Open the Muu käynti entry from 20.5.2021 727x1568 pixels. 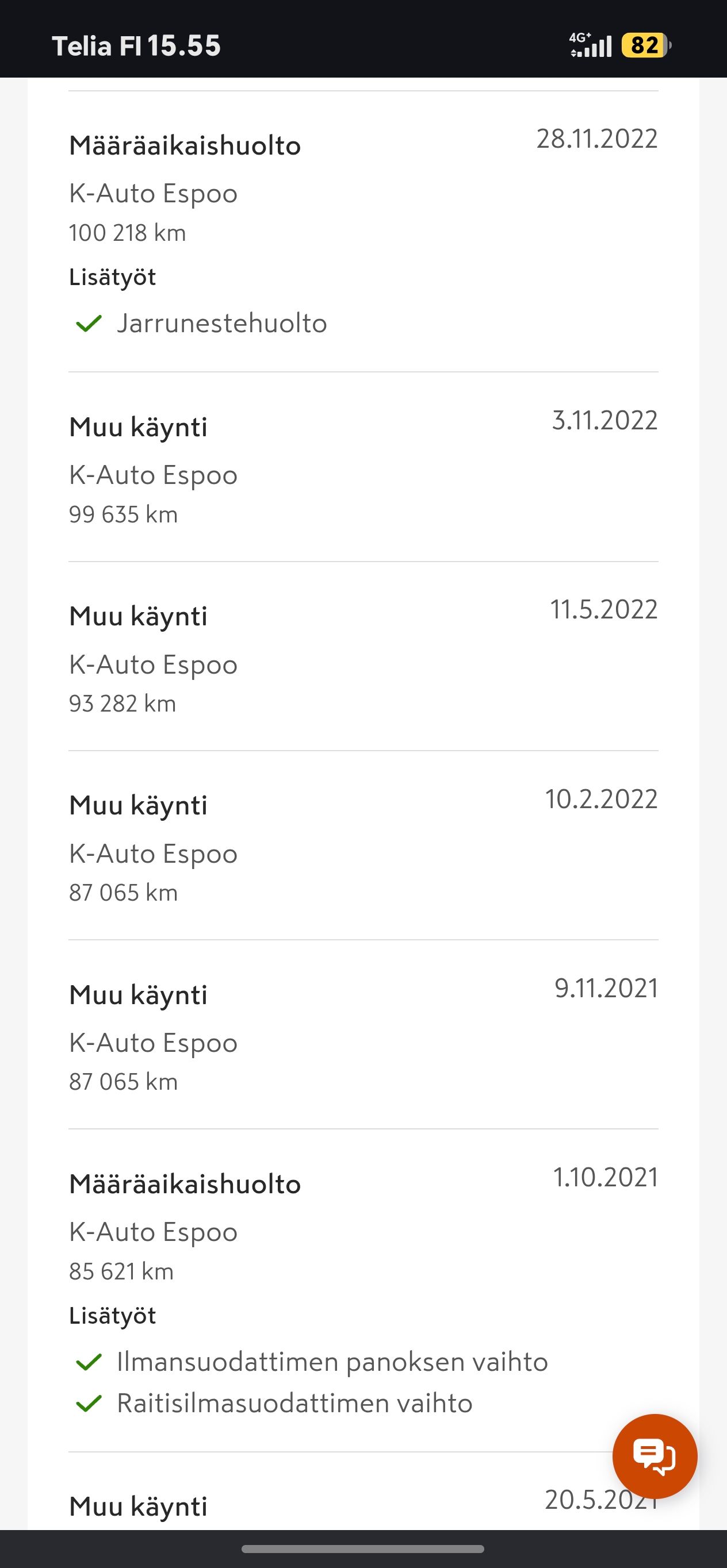tap(363, 1492)
